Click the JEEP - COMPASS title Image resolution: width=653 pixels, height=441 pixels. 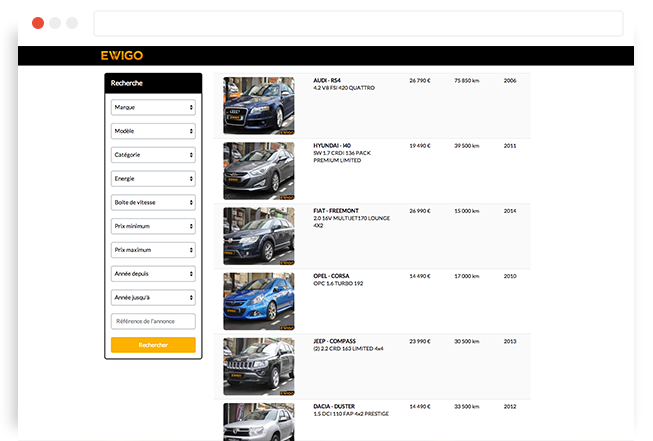tap(334, 341)
